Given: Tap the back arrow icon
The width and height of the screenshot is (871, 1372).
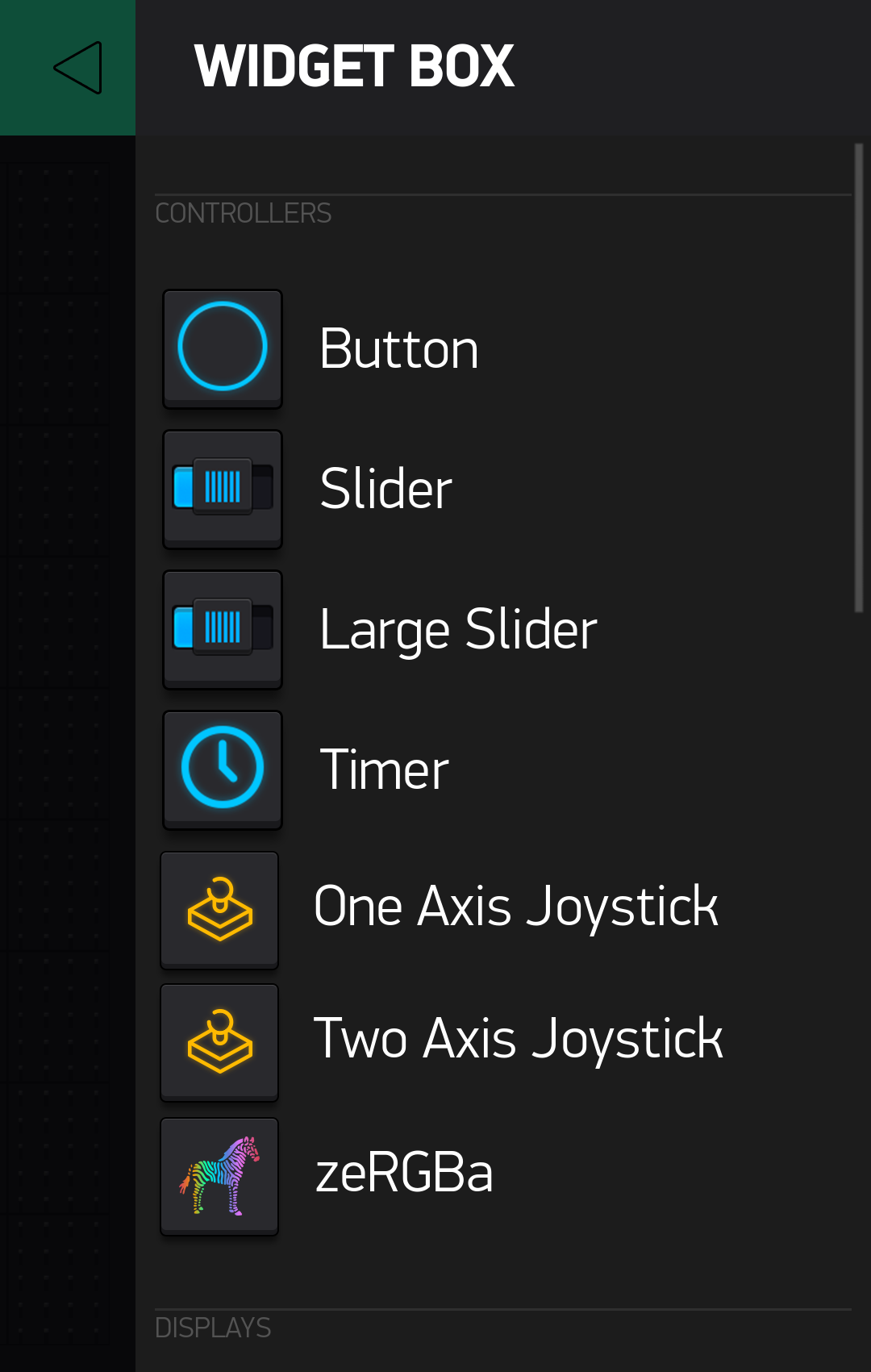Looking at the screenshot, I should pos(77,68).
